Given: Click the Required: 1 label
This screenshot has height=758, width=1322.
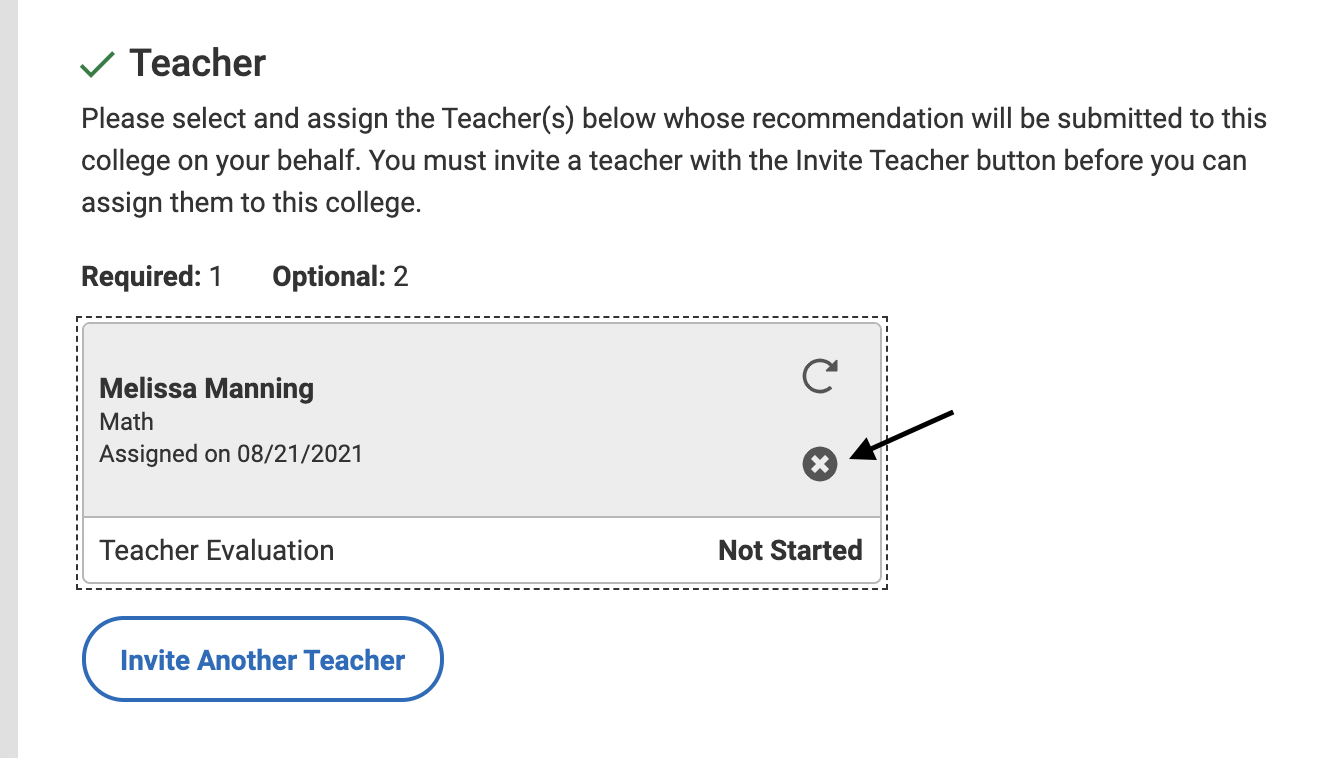Looking at the screenshot, I should point(149,276).
